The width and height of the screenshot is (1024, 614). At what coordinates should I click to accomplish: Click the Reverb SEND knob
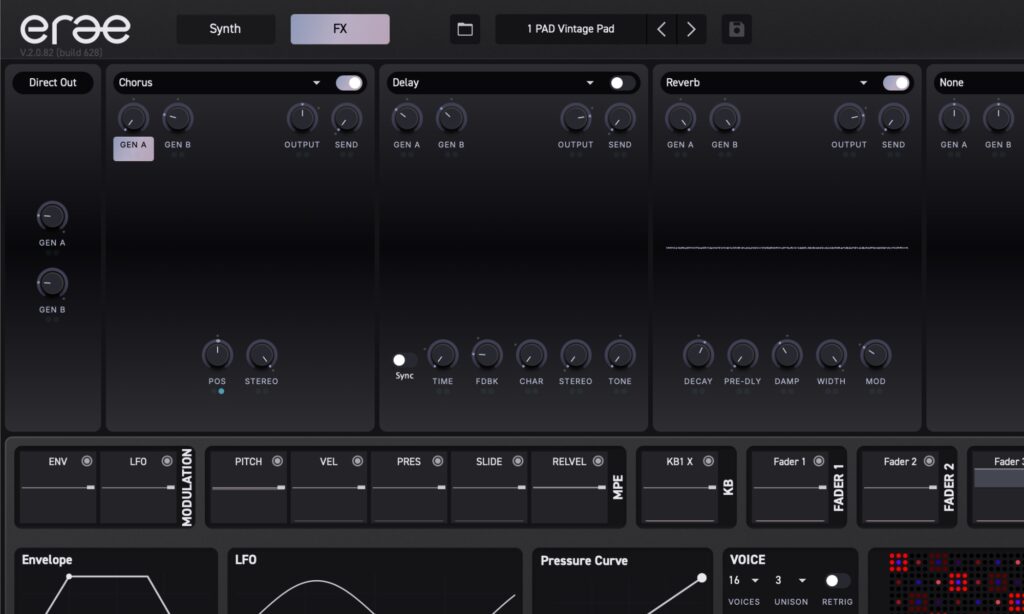pos(893,118)
